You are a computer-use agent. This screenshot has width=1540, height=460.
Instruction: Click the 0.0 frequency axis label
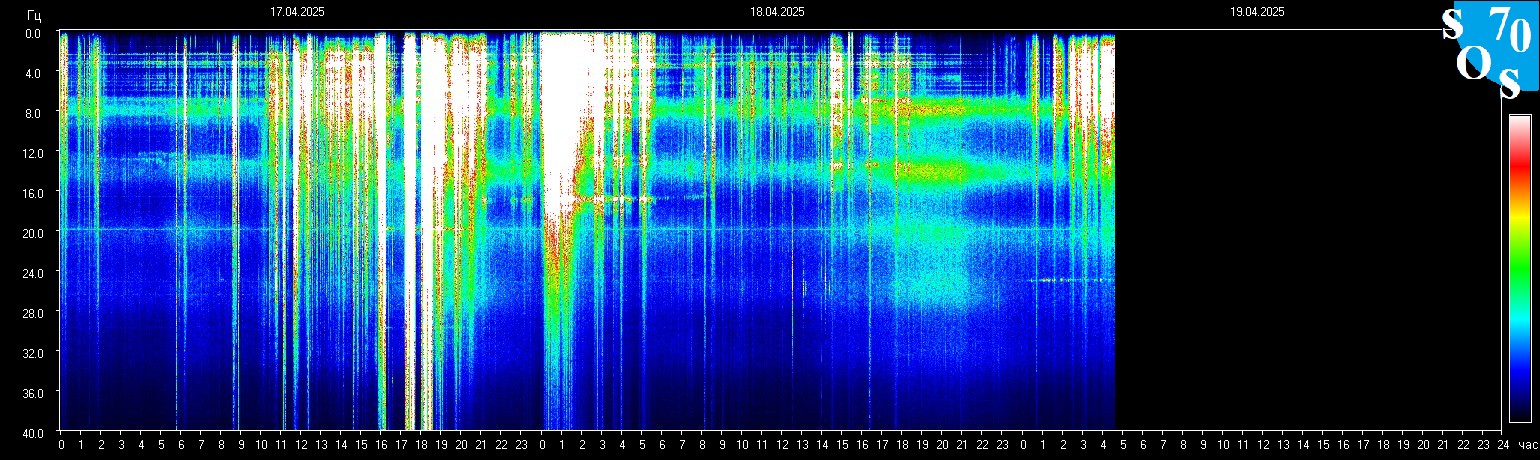(x=34, y=33)
